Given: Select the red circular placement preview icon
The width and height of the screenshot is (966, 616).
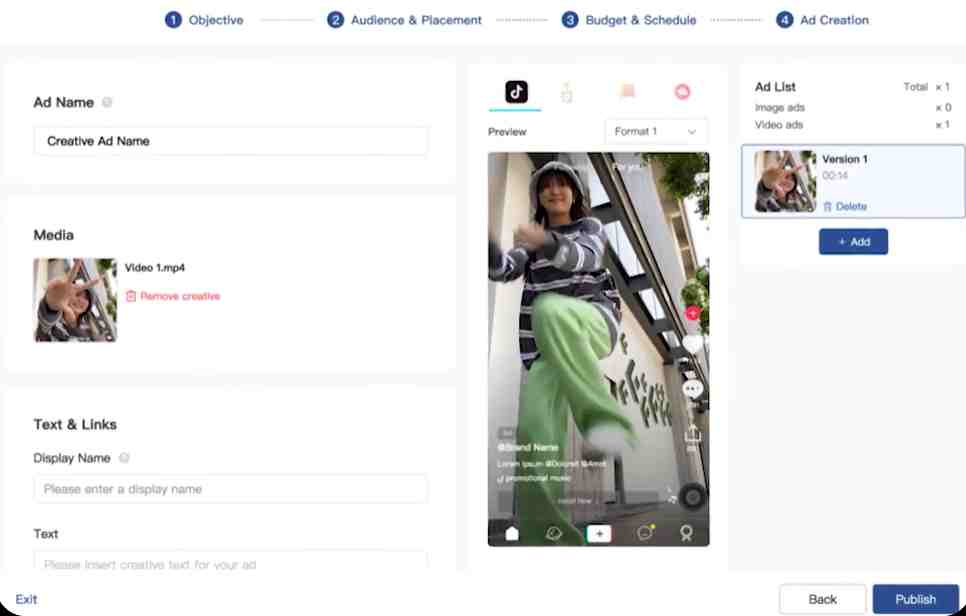Looking at the screenshot, I should [x=682, y=92].
